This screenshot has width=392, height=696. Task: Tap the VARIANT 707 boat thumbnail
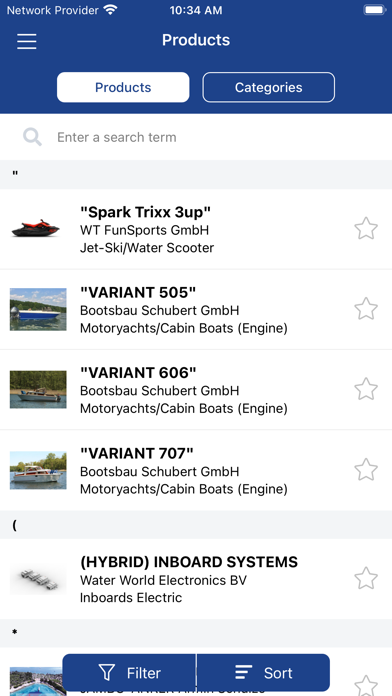38,470
